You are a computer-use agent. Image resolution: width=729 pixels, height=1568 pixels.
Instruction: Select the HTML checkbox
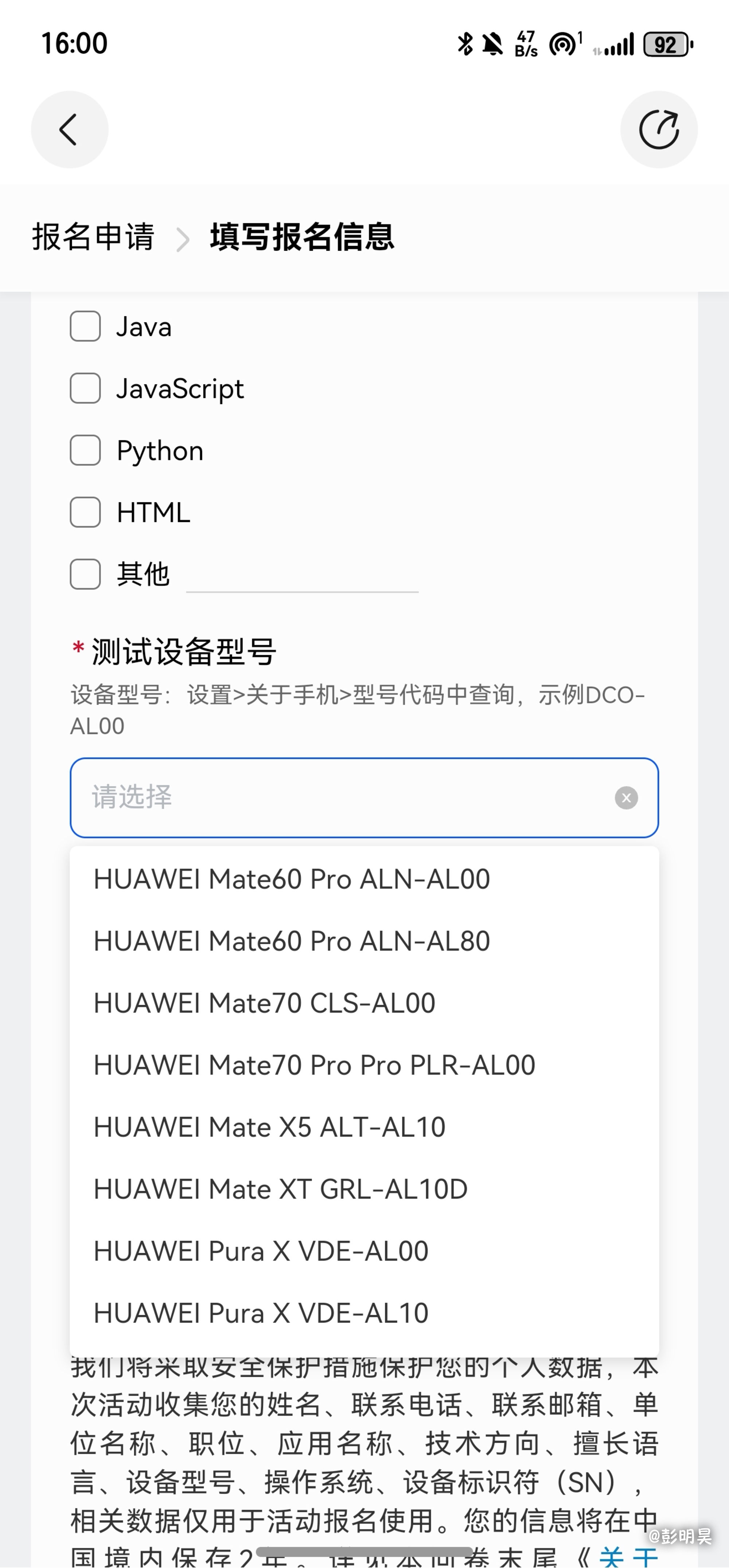pyautogui.click(x=85, y=512)
